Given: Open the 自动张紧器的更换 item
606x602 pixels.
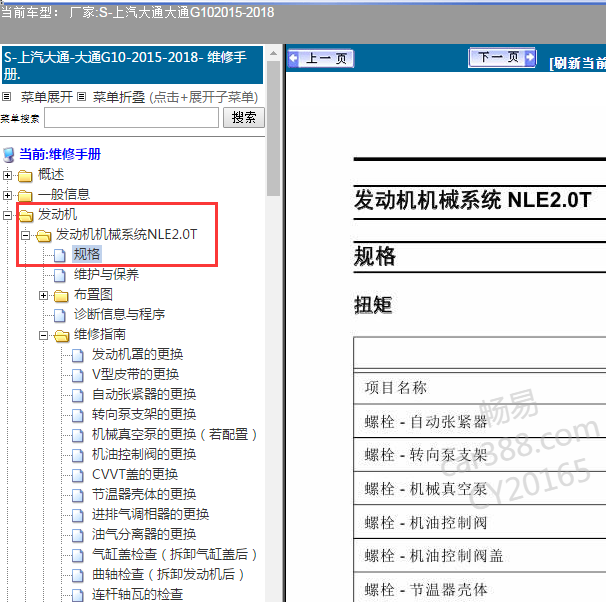Looking at the screenshot, I should pyautogui.click(x=144, y=395).
